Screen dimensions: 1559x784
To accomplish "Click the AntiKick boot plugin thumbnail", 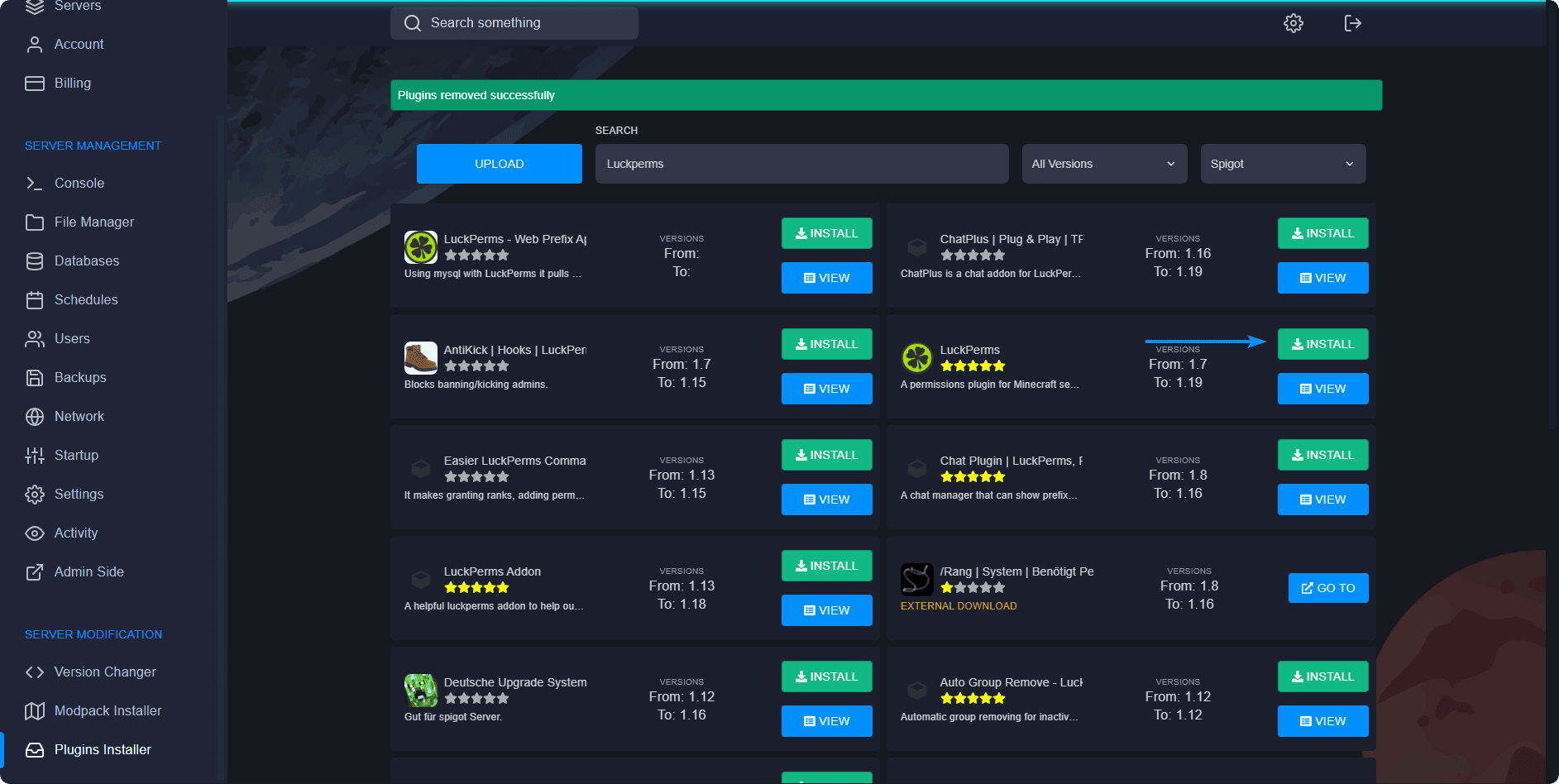I will point(420,358).
